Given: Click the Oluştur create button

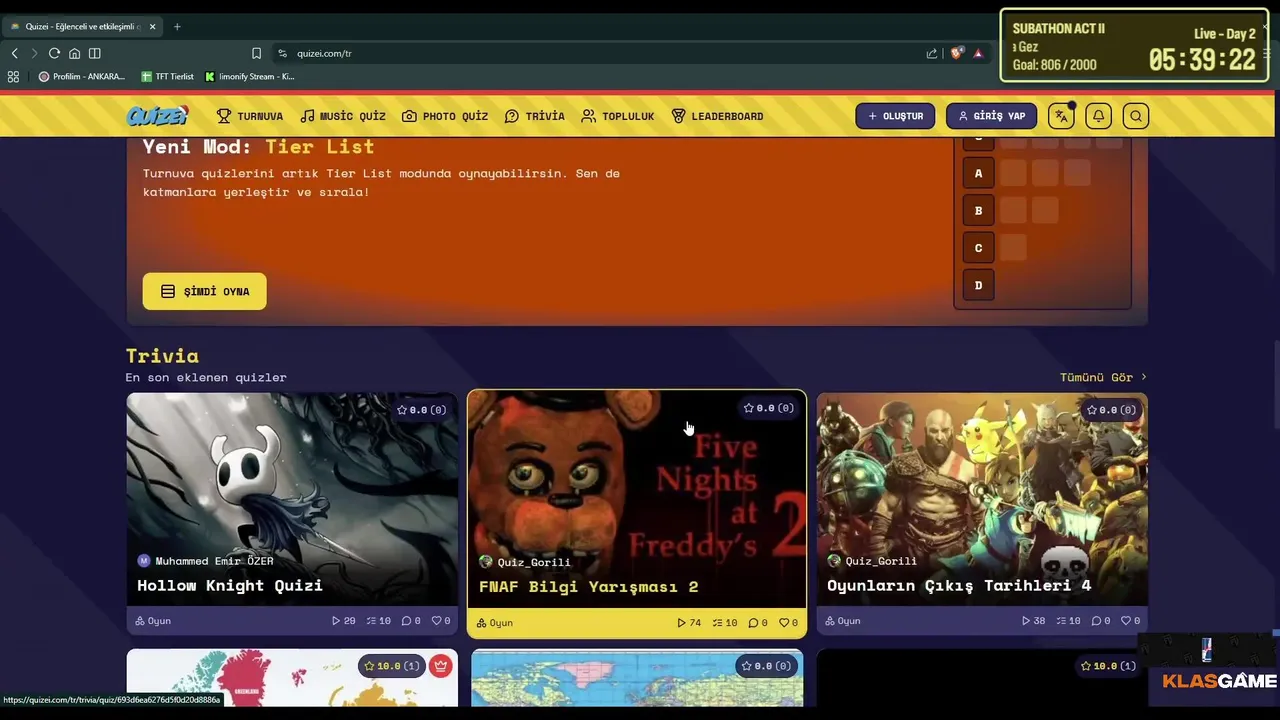Looking at the screenshot, I should [895, 116].
